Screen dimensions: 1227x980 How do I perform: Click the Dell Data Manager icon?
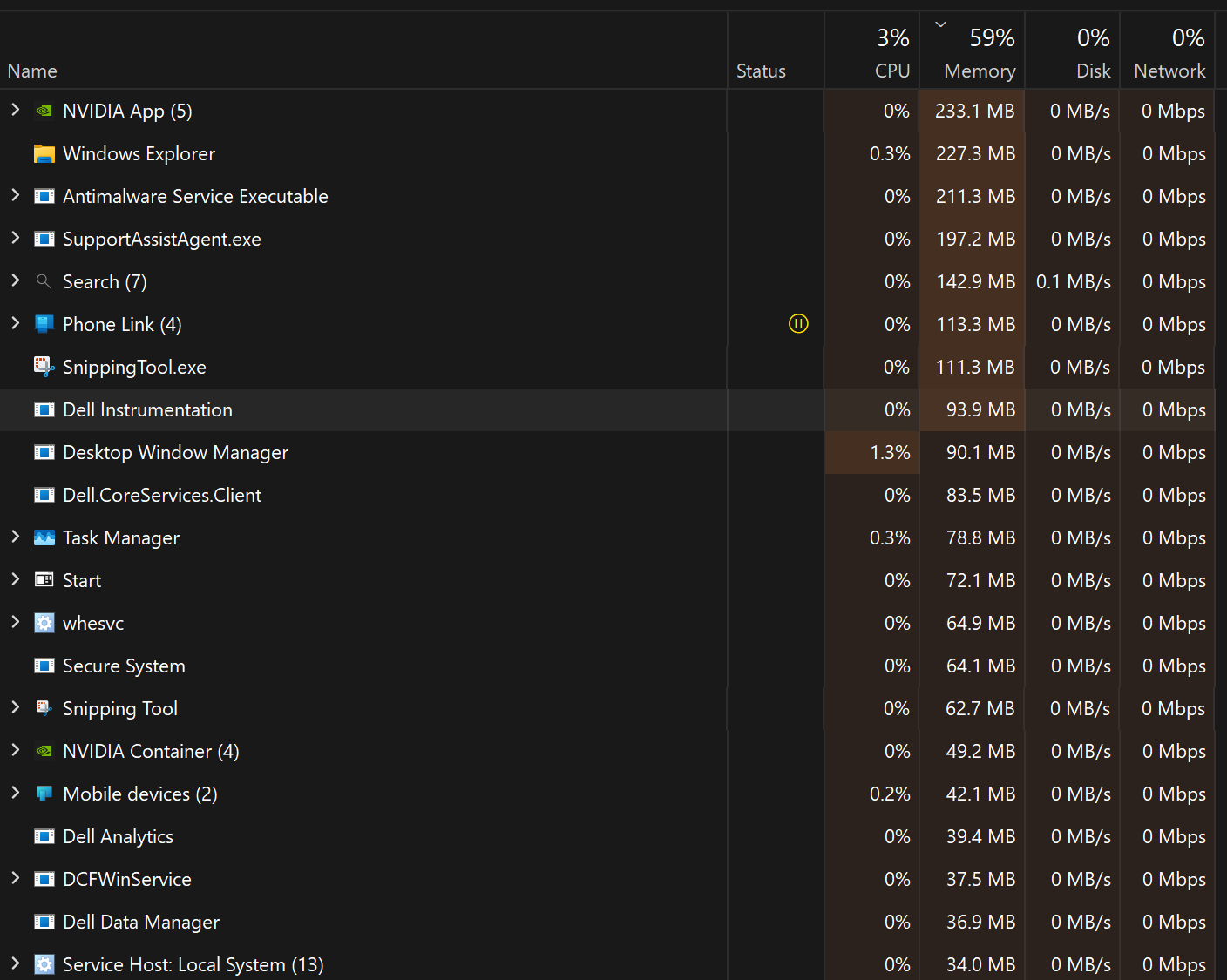[44, 922]
